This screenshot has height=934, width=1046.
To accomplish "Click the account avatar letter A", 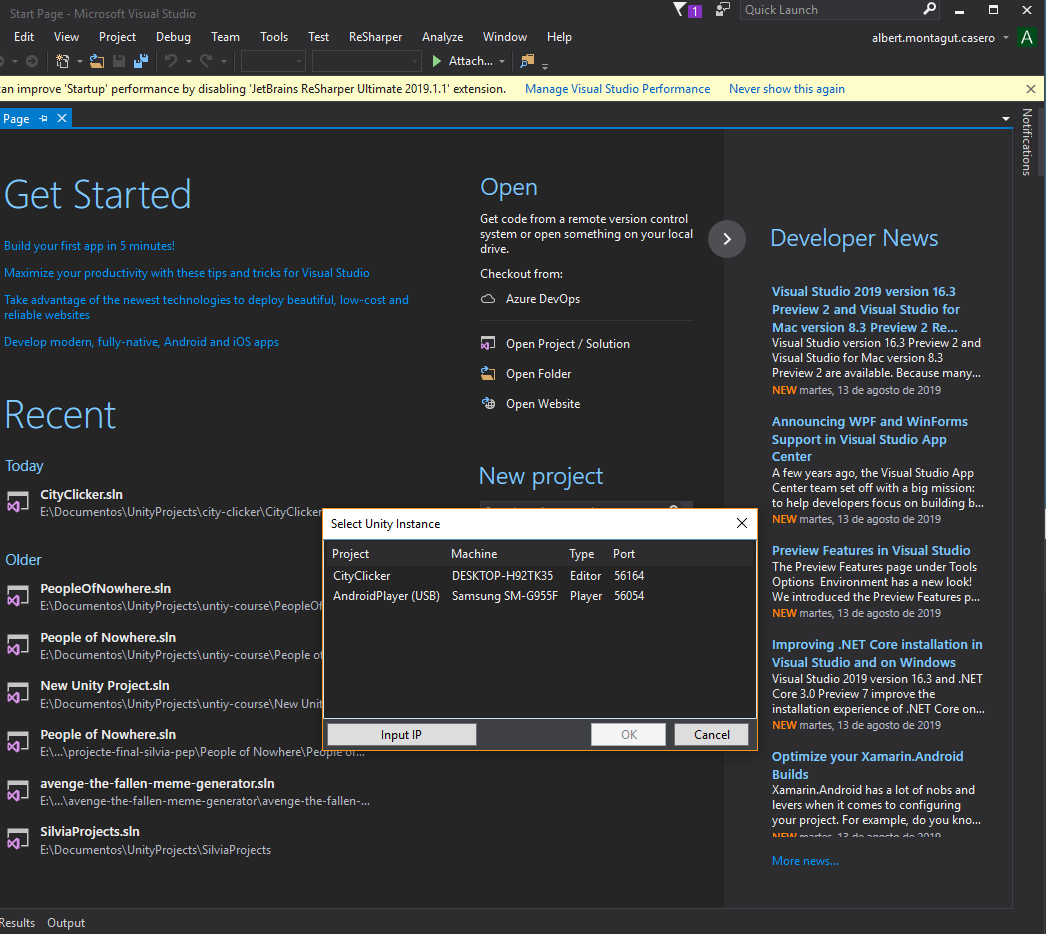I will (x=1027, y=37).
